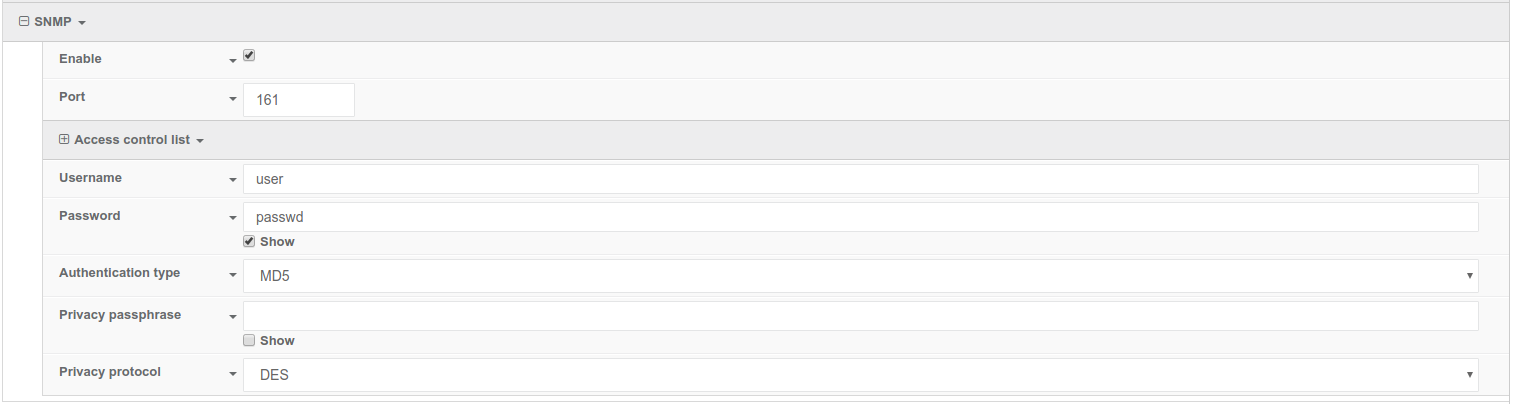This screenshot has width=1513, height=404.
Task: Expand Access control list plus icon
Action: [x=64, y=140]
